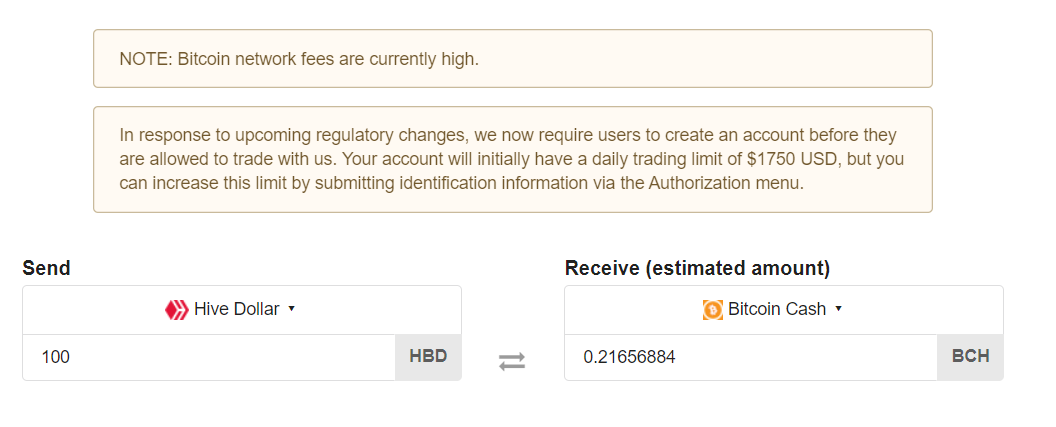Open the Bitcoin Cash receive currency selector
The width and height of the screenshot is (1056, 427).
coord(784,310)
